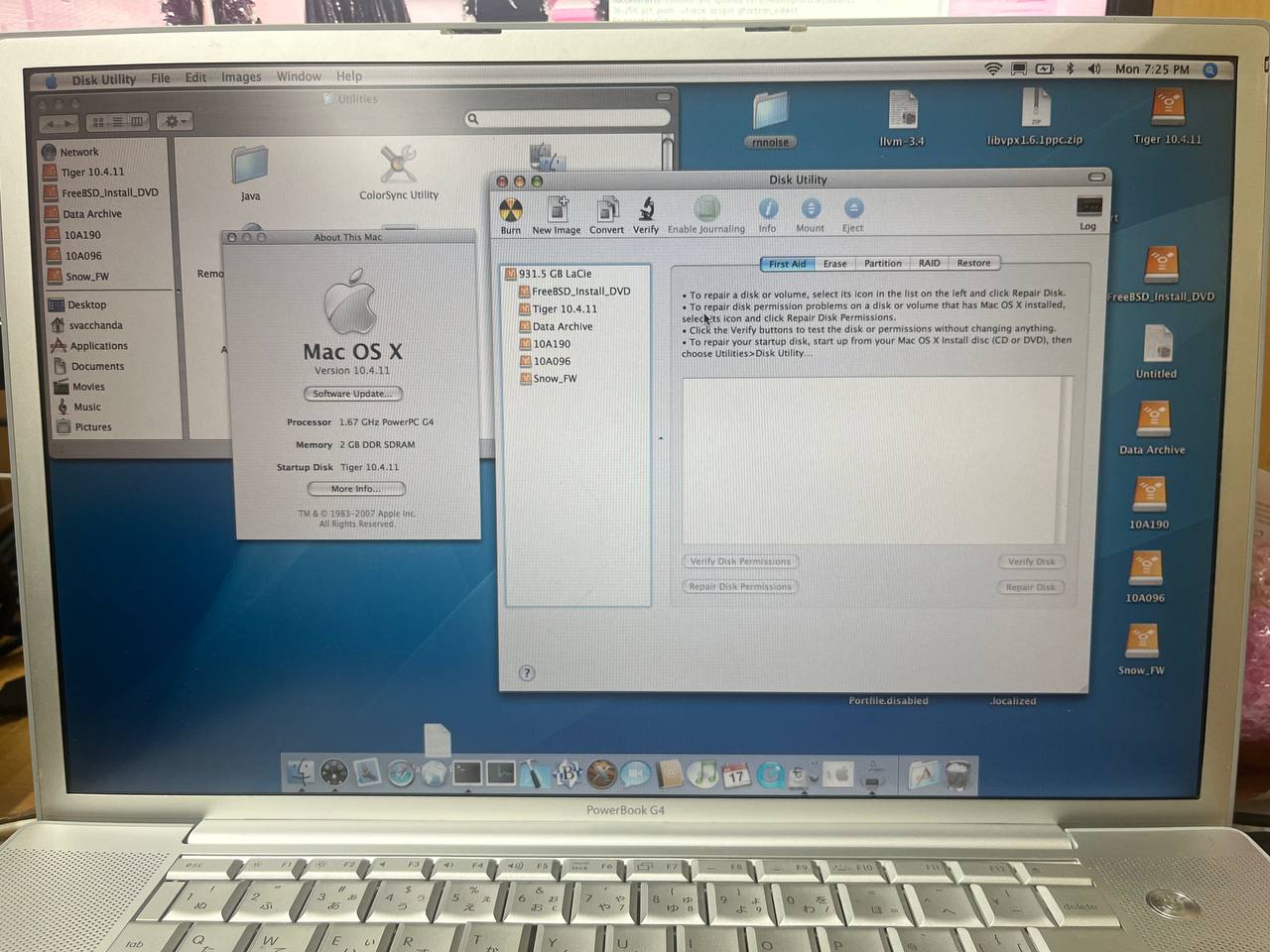Open the Spotlight search icon in menu bar

click(1209, 69)
